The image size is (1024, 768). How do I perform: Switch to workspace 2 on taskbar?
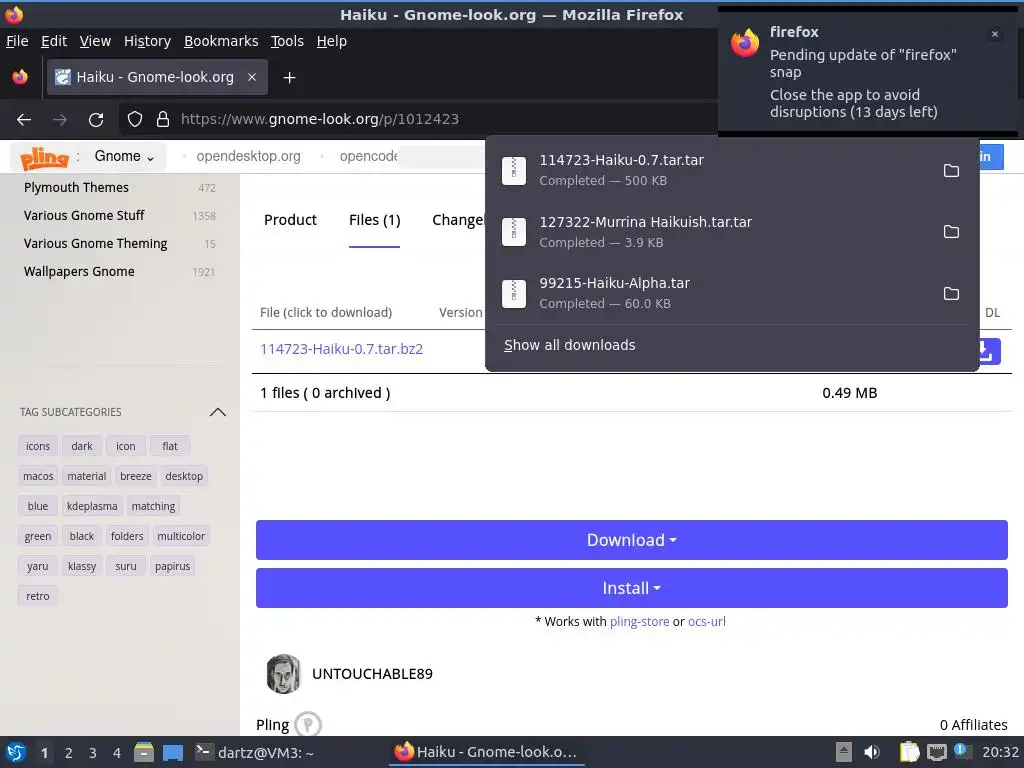pos(69,753)
